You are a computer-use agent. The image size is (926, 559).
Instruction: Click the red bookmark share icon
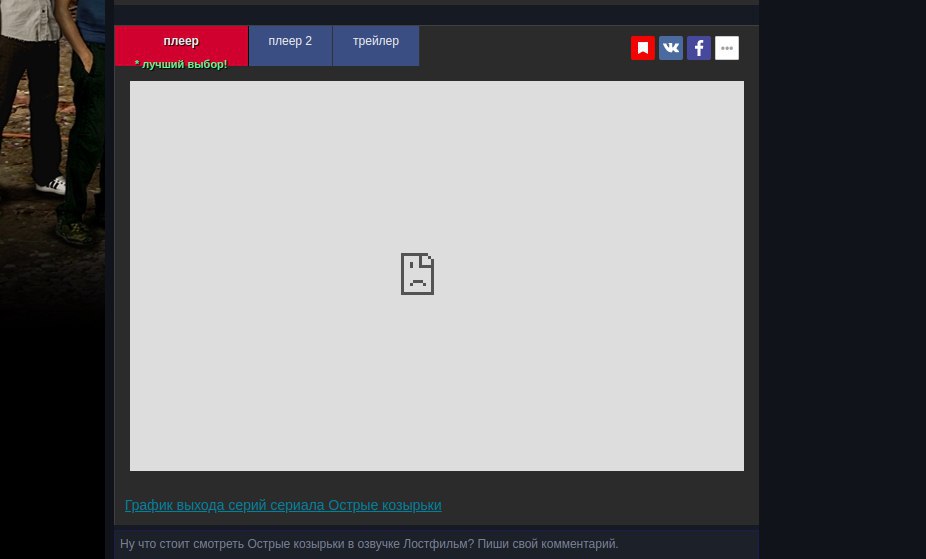643,48
